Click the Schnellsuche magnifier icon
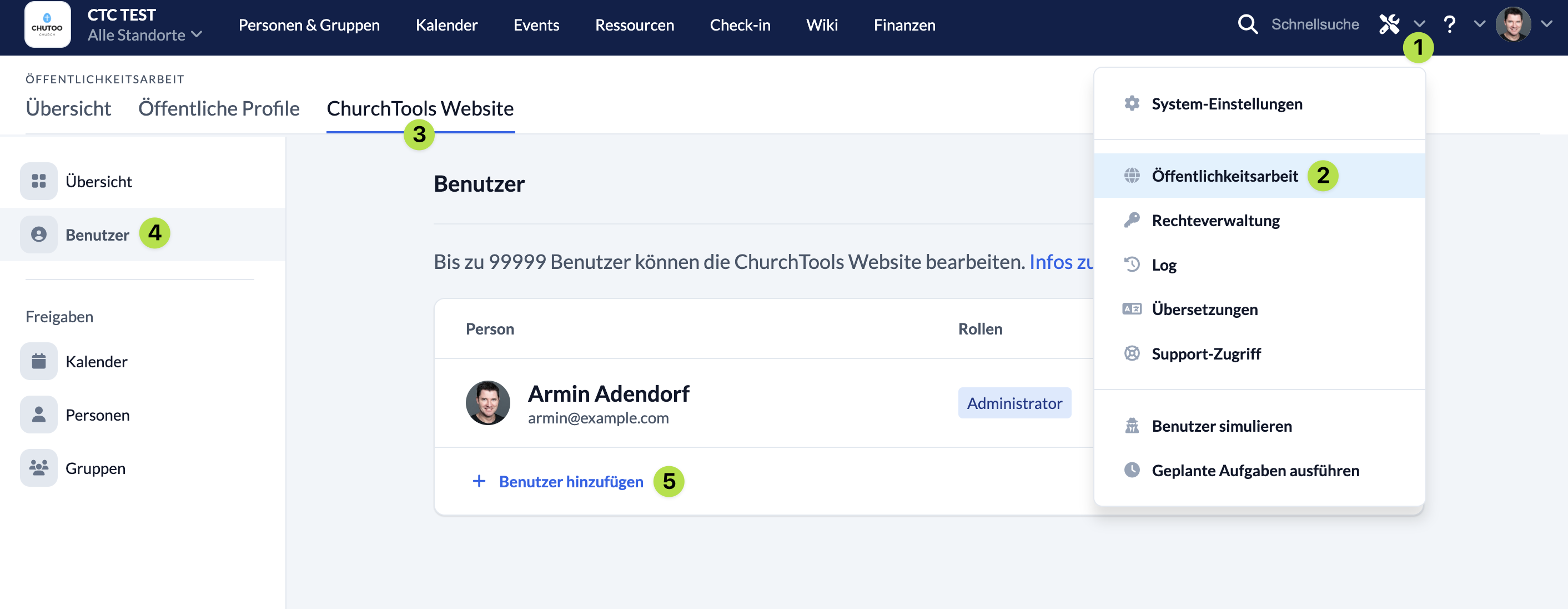Screen dimensions: 1568x609 coord(1247,24)
